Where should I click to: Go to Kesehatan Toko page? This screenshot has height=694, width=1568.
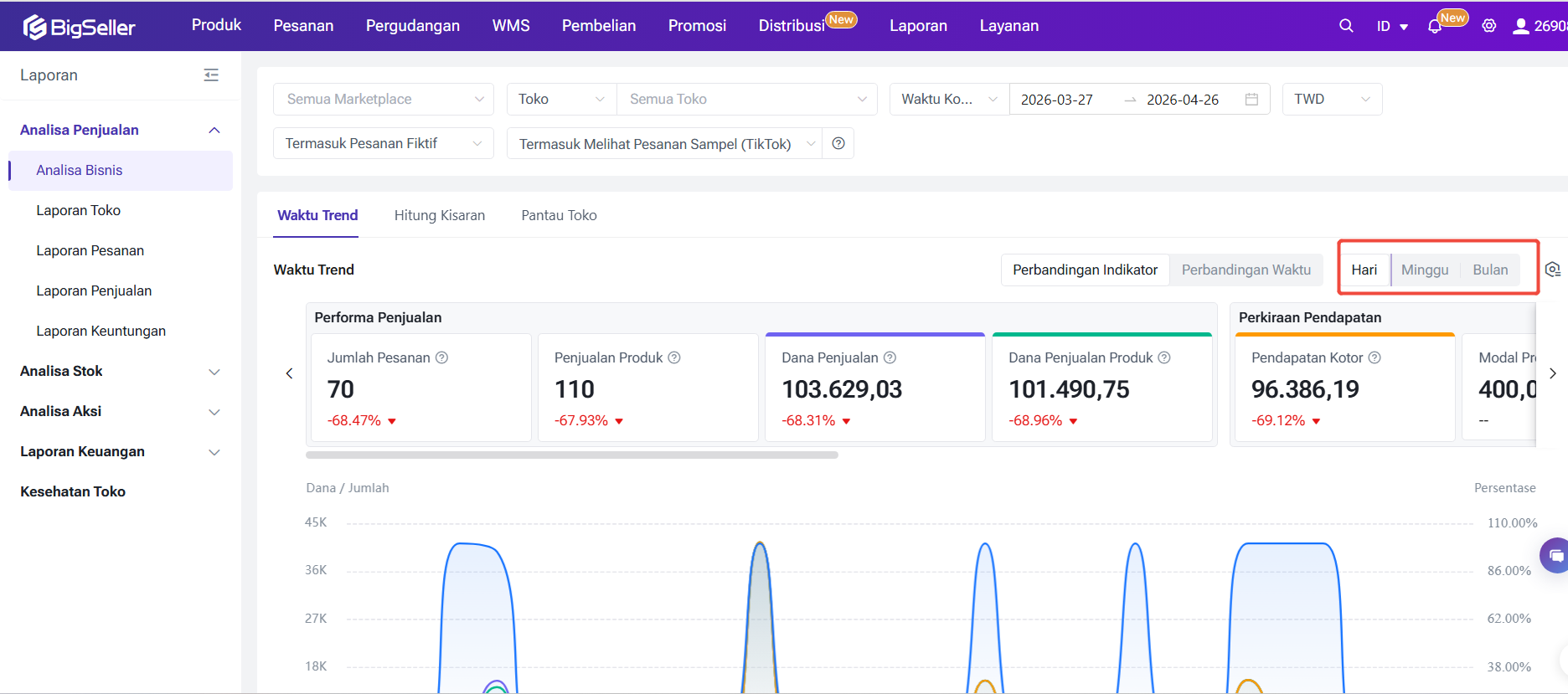(73, 491)
